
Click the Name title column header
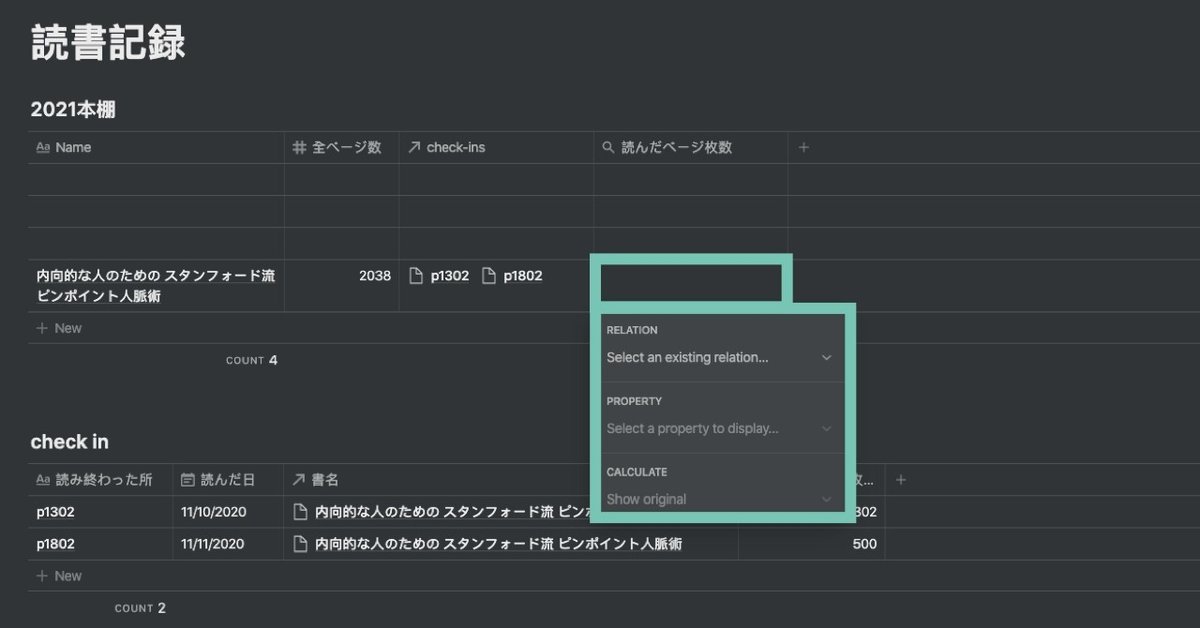[x=73, y=148]
